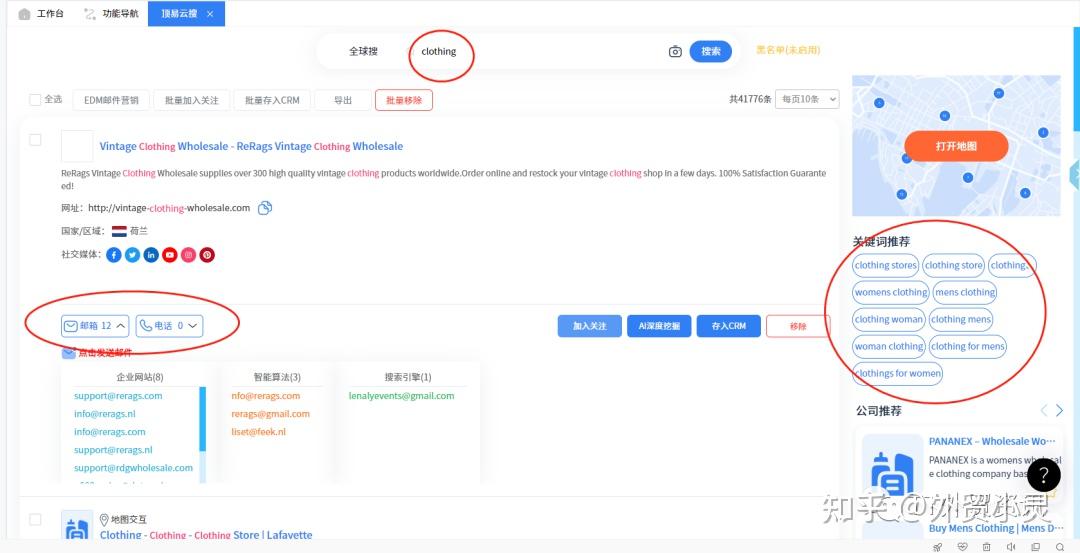Open the 全球搜 search scope selector
Screen dimensions: 1080x553
(x=363, y=51)
